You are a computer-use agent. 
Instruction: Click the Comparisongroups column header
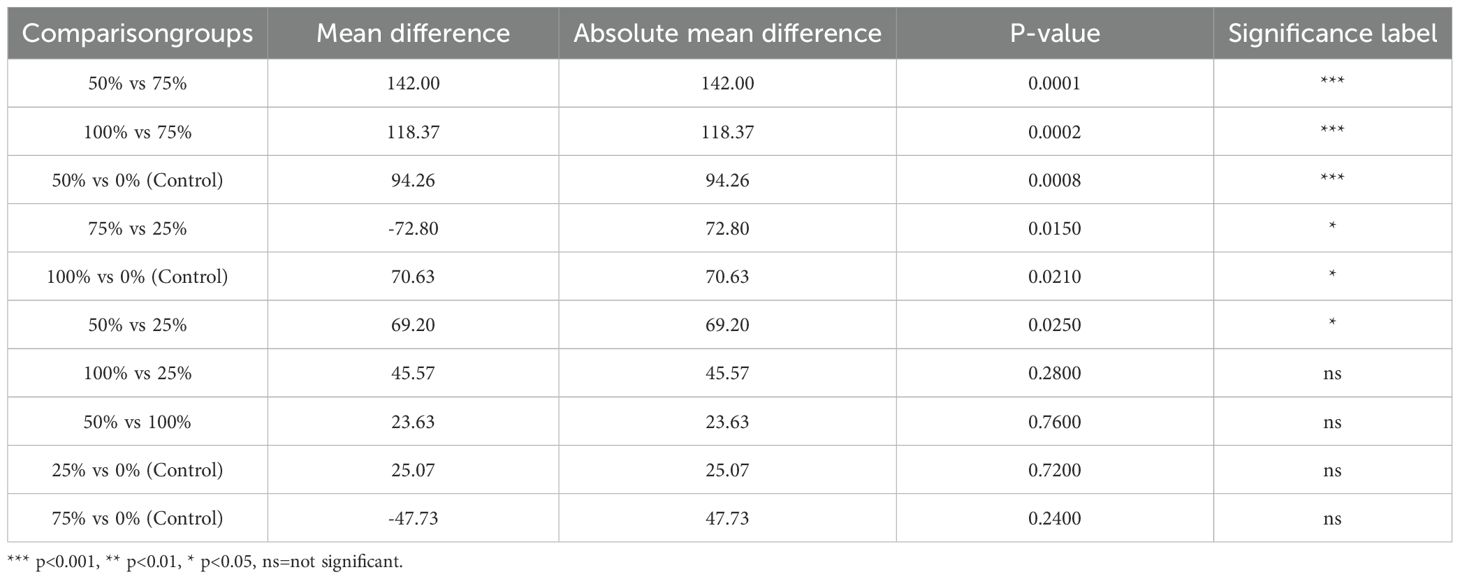138,33
